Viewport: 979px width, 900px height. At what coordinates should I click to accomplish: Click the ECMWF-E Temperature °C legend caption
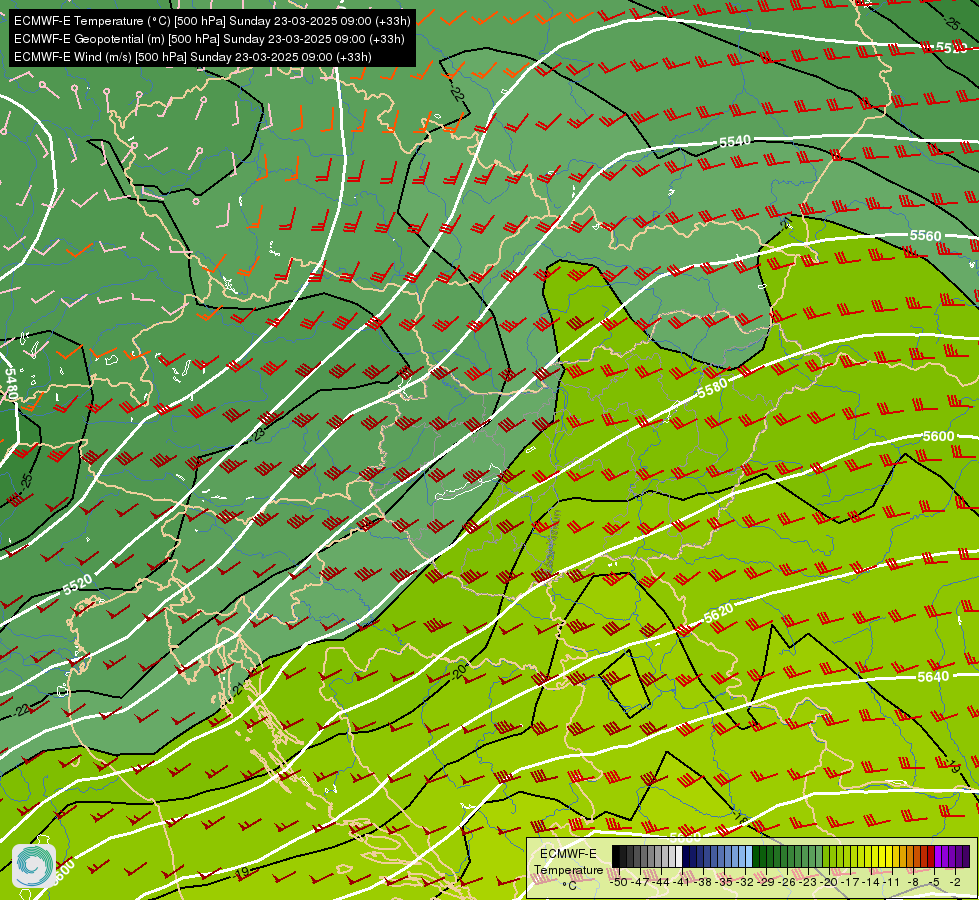568,869
